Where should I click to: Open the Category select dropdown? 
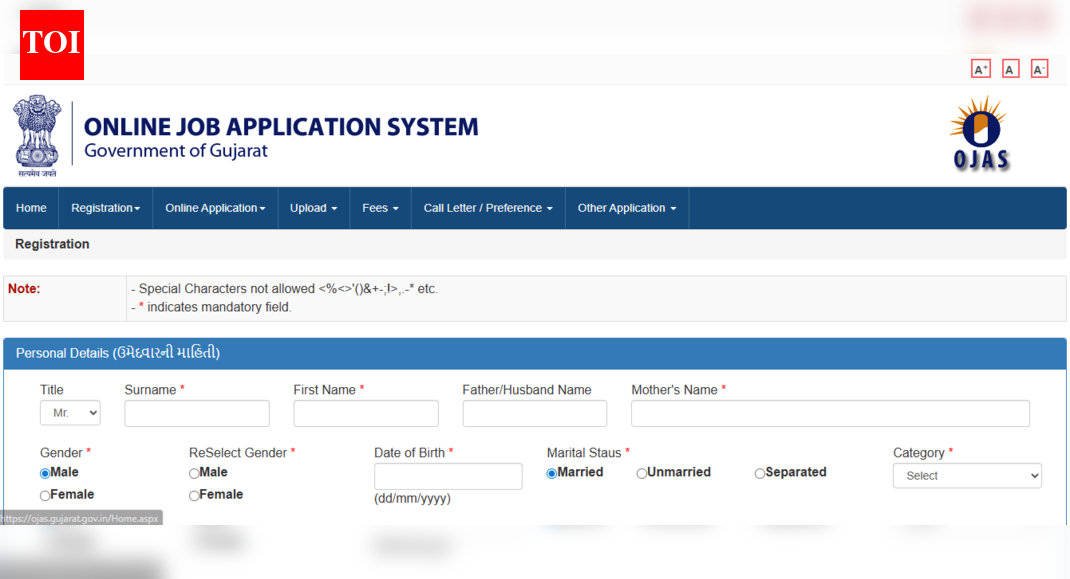click(x=966, y=476)
